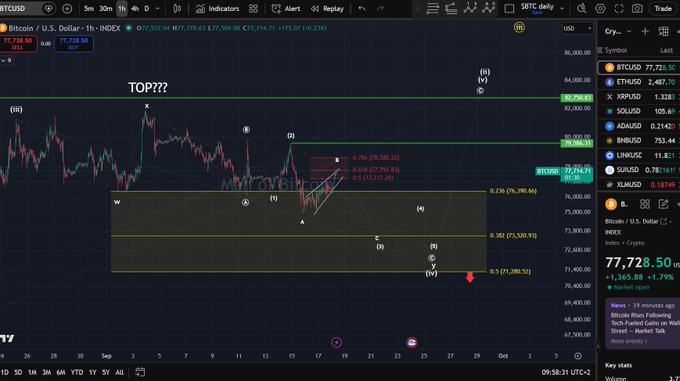Select the 1h timeframe
This screenshot has width=680, height=381.
click(122, 8)
